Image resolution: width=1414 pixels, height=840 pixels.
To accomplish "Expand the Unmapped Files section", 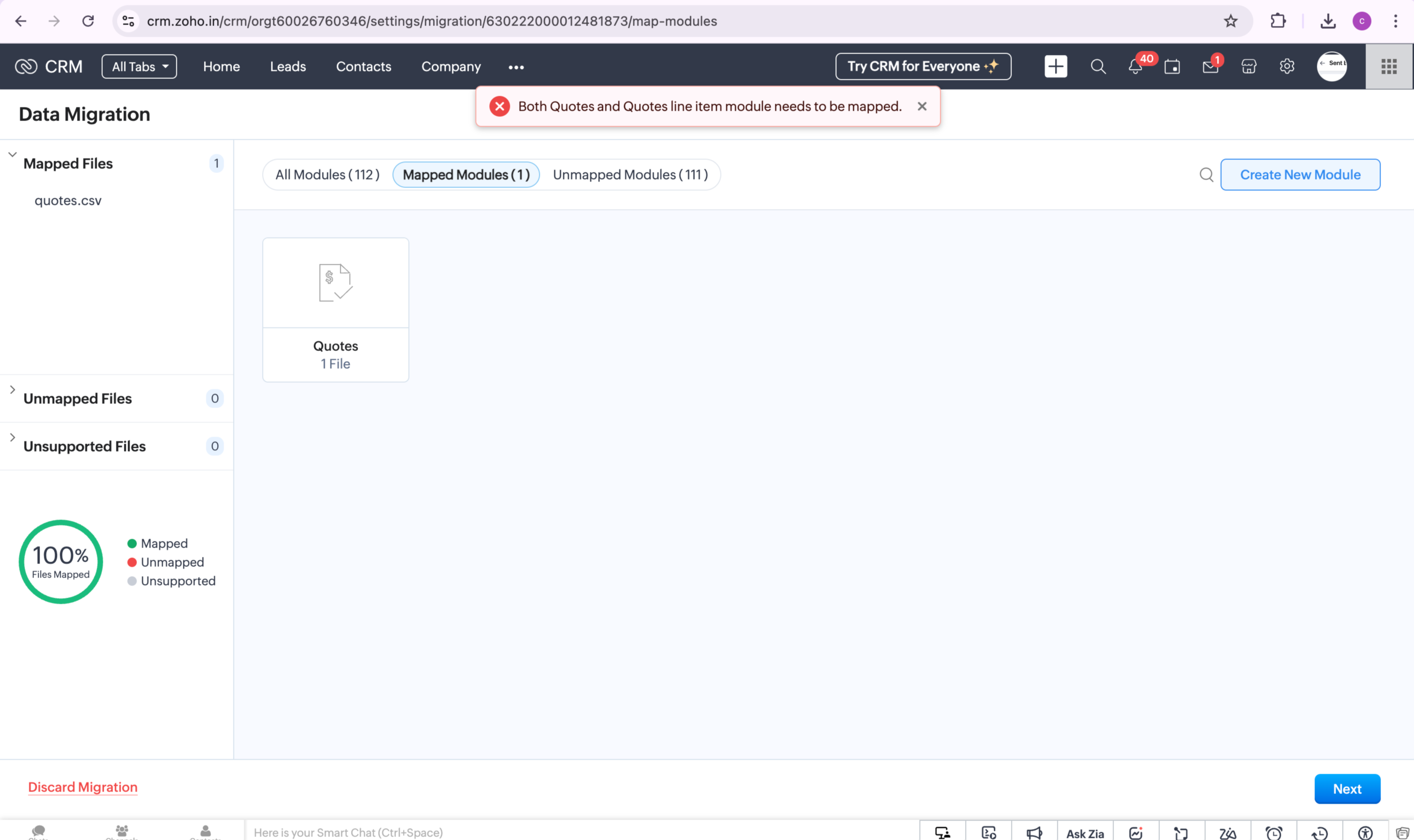I will tap(13, 390).
